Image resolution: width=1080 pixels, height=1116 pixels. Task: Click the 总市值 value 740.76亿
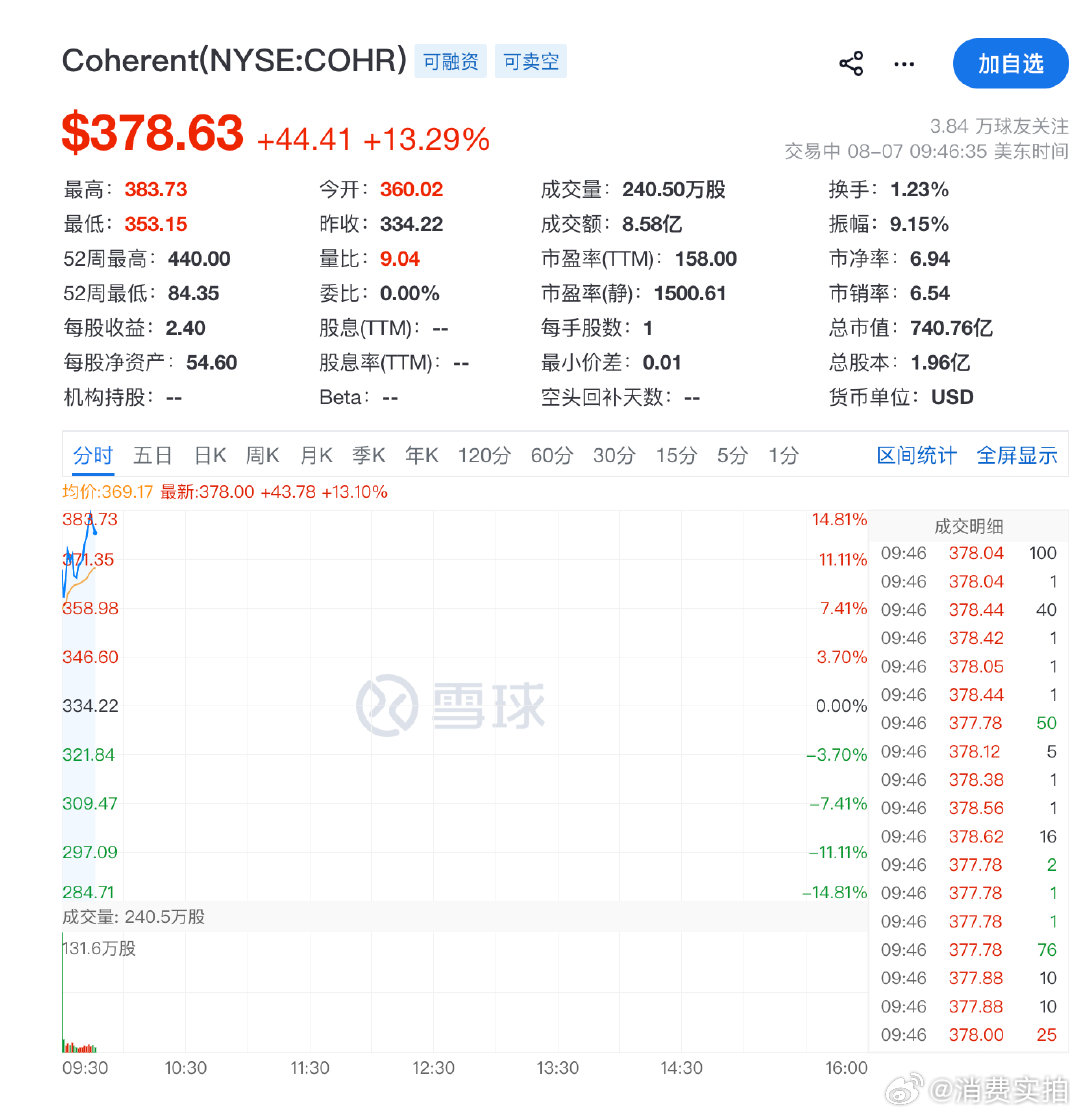click(x=951, y=328)
